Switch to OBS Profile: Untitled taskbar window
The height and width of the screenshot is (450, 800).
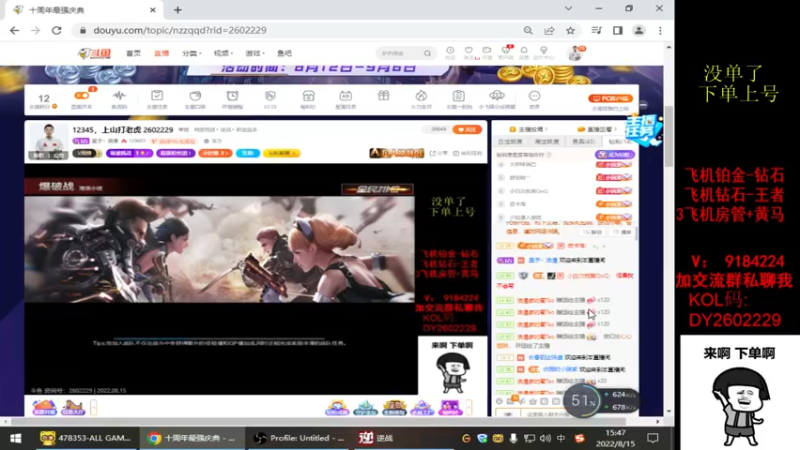tap(299, 438)
